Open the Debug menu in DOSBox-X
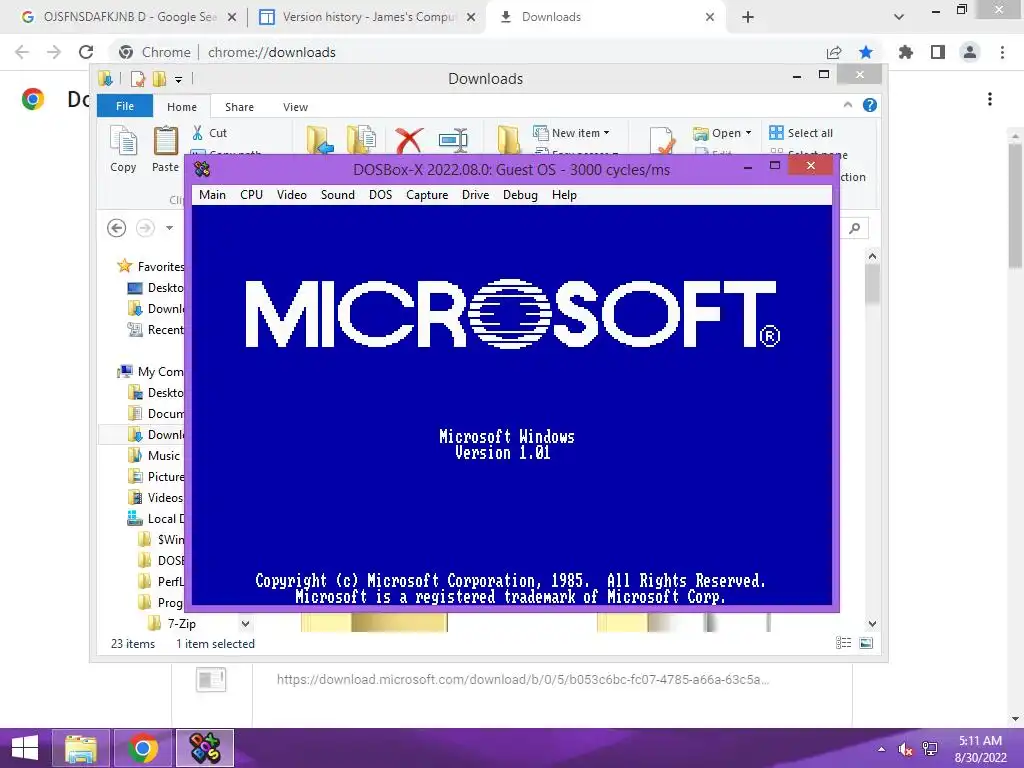This screenshot has width=1024, height=768. 520,195
